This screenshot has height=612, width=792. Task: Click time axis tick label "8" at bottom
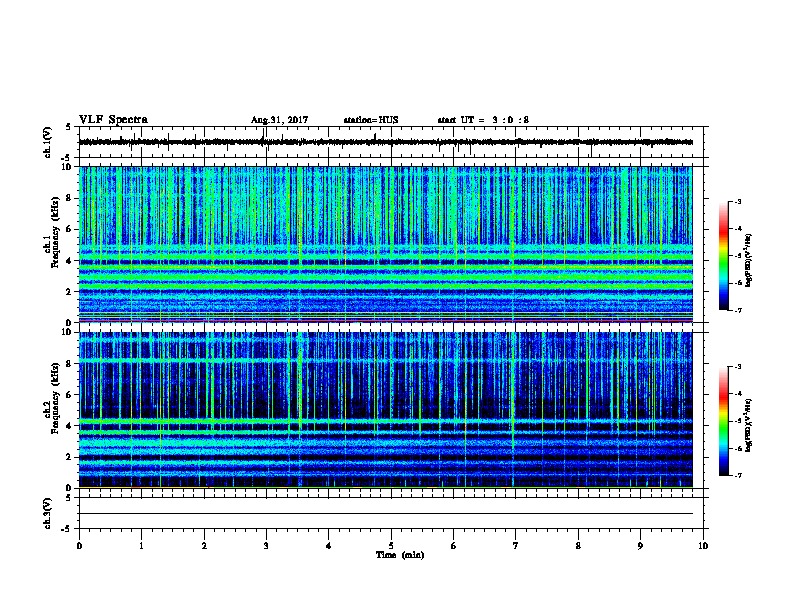pyautogui.click(x=578, y=546)
